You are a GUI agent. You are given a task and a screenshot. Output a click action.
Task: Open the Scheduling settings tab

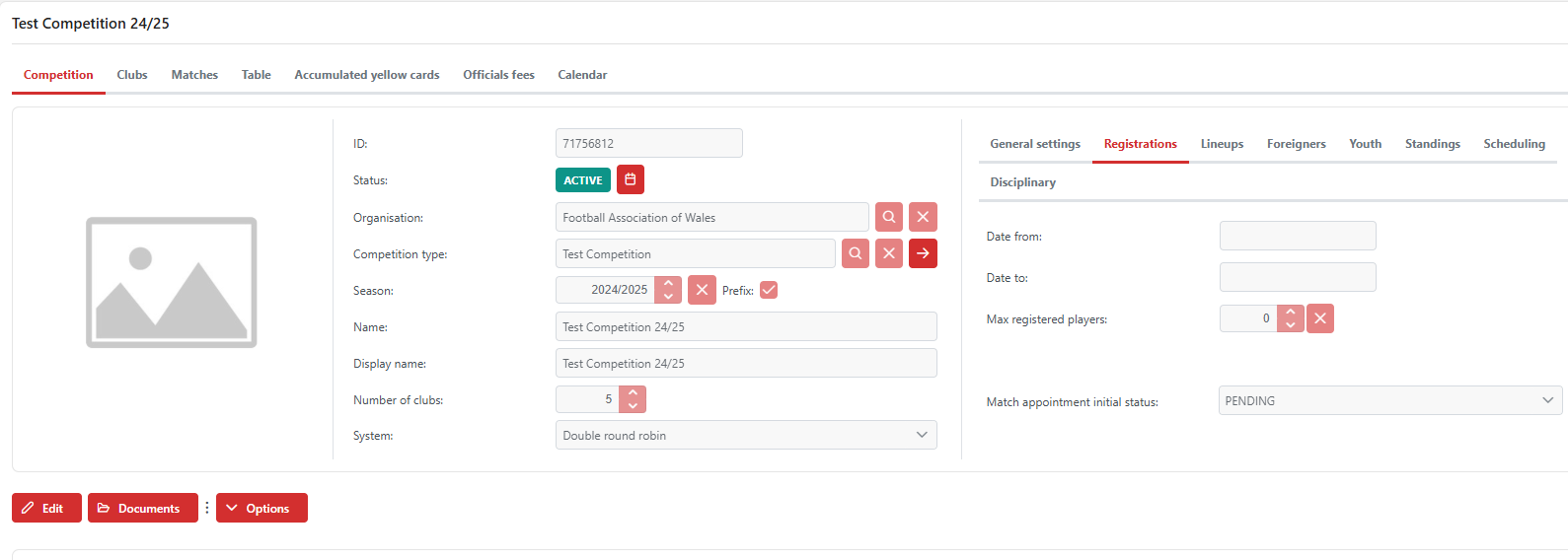tap(1514, 144)
